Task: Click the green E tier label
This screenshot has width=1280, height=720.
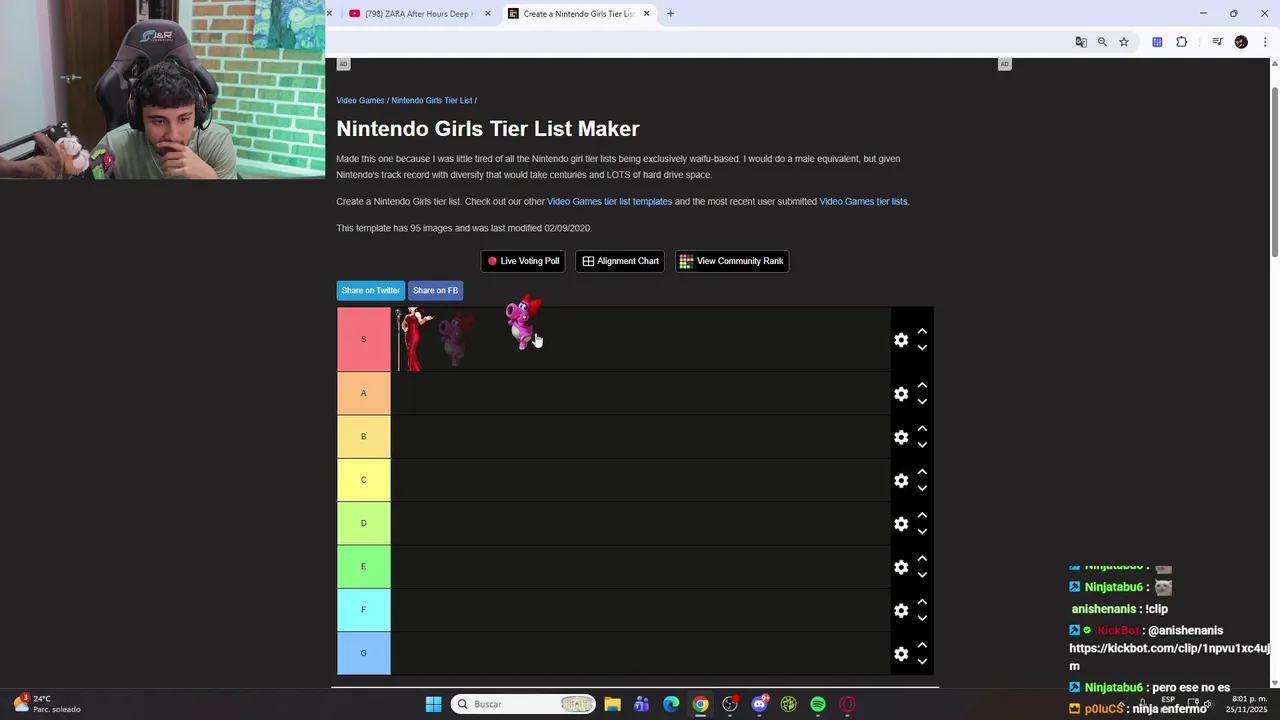Action: (x=364, y=567)
